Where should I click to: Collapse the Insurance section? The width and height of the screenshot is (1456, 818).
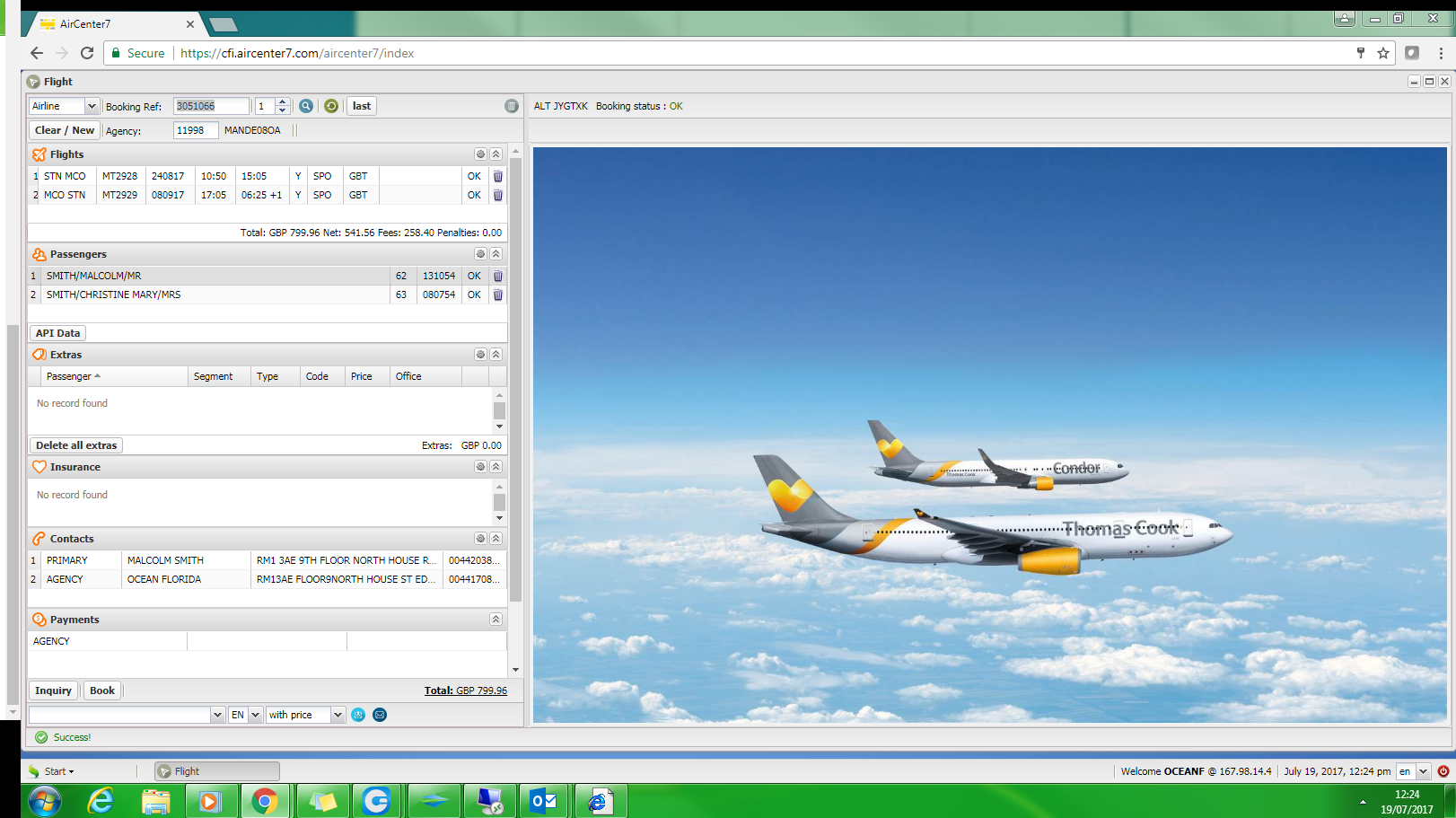(496, 467)
